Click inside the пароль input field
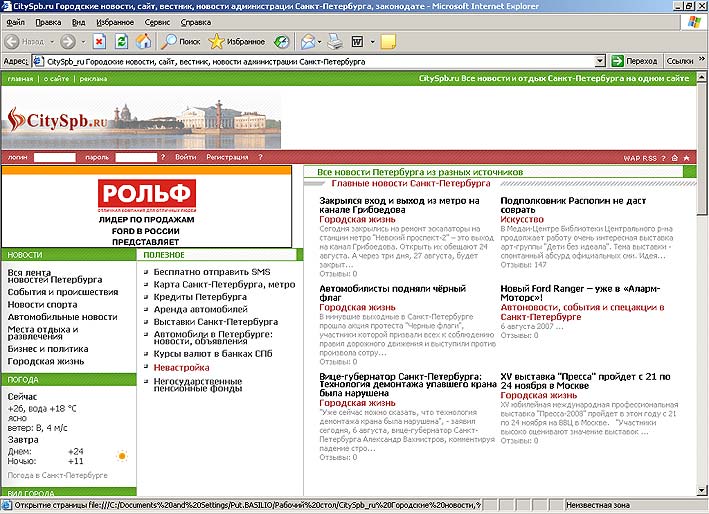The height and width of the screenshot is (514, 709). (x=136, y=157)
